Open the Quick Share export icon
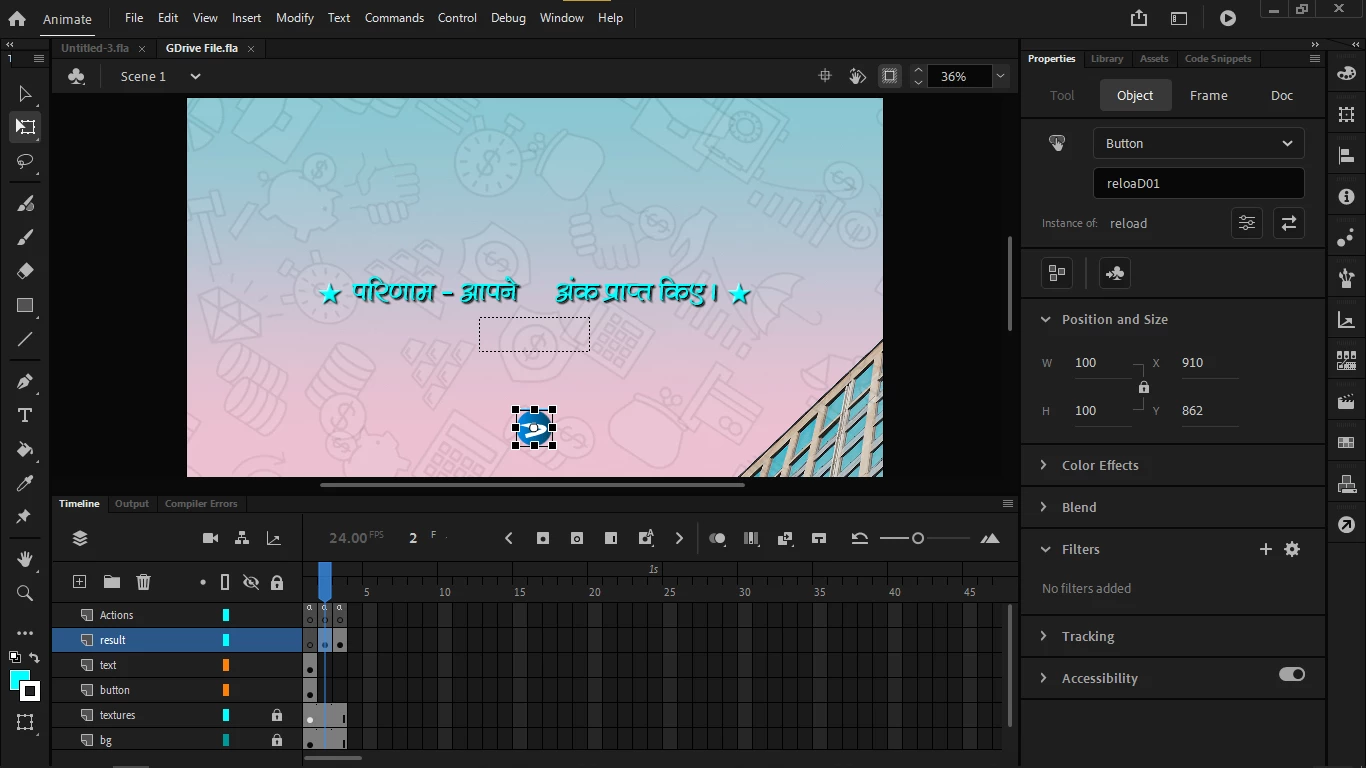This screenshot has width=1366, height=768. (1139, 18)
